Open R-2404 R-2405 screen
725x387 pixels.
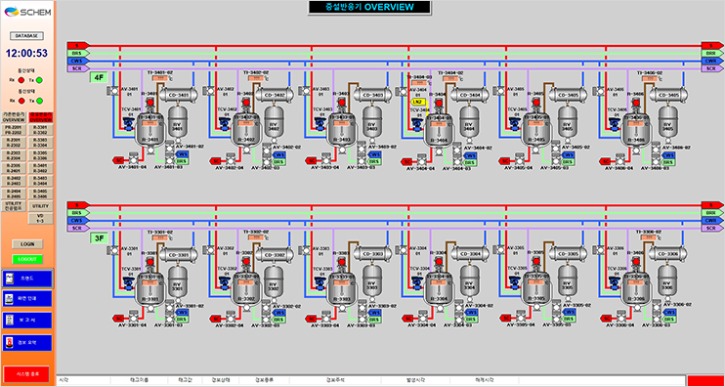tap(14, 194)
